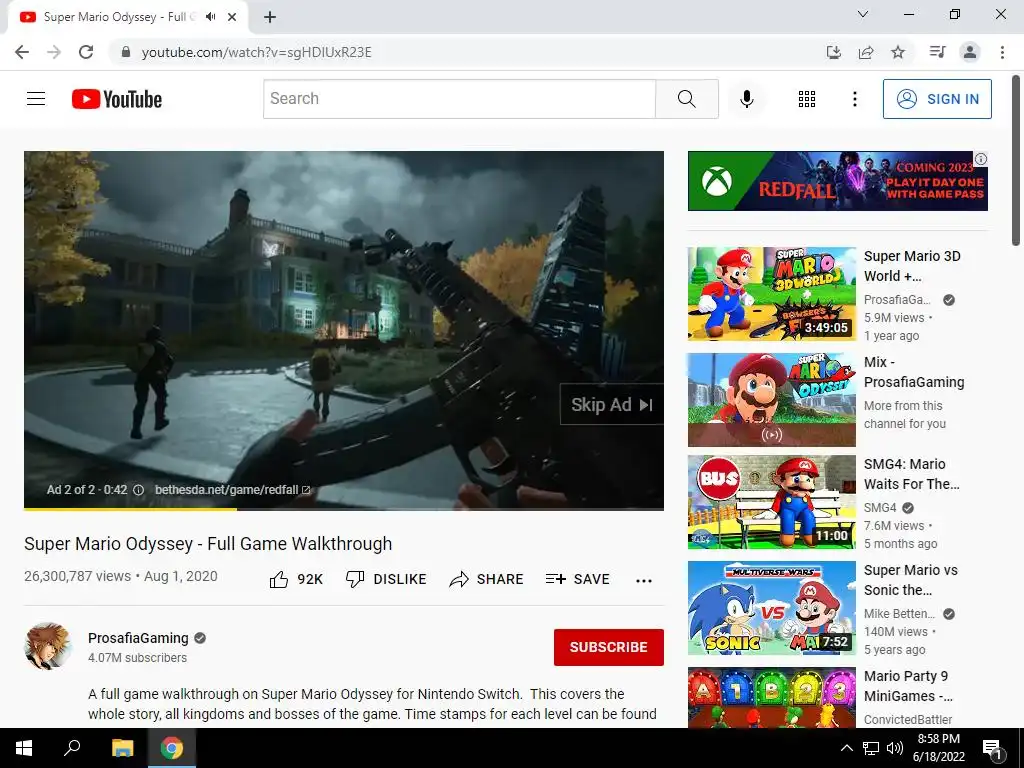Open SMG4 Mario Waits For The Bus thumbnail
This screenshot has width=1024, height=768.
click(x=771, y=502)
